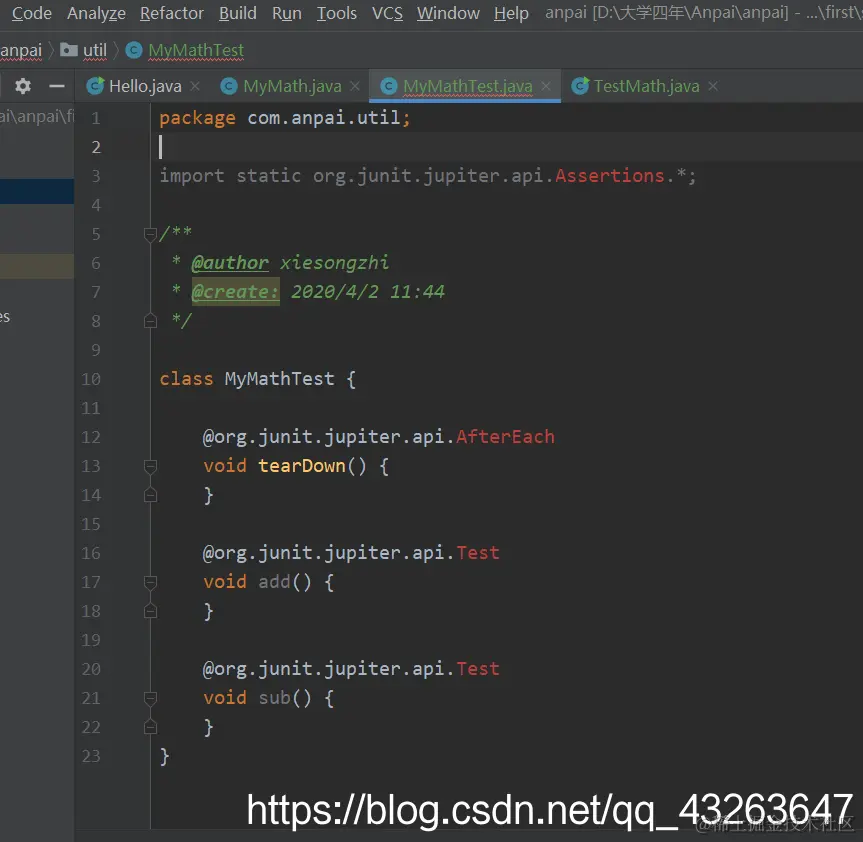The image size is (863, 842).
Task: Click the Test annotation above add()
Action: pyautogui.click(x=478, y=553)
